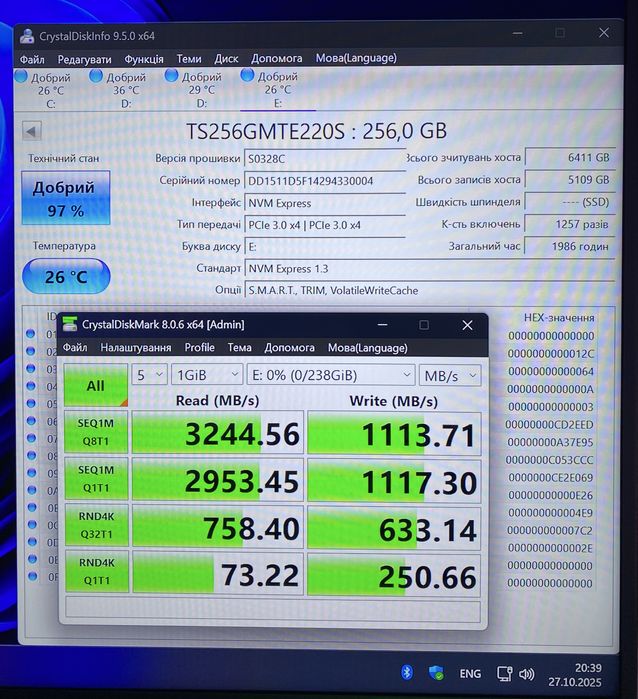Switch input language via ENG indicator

coord(470,674)
